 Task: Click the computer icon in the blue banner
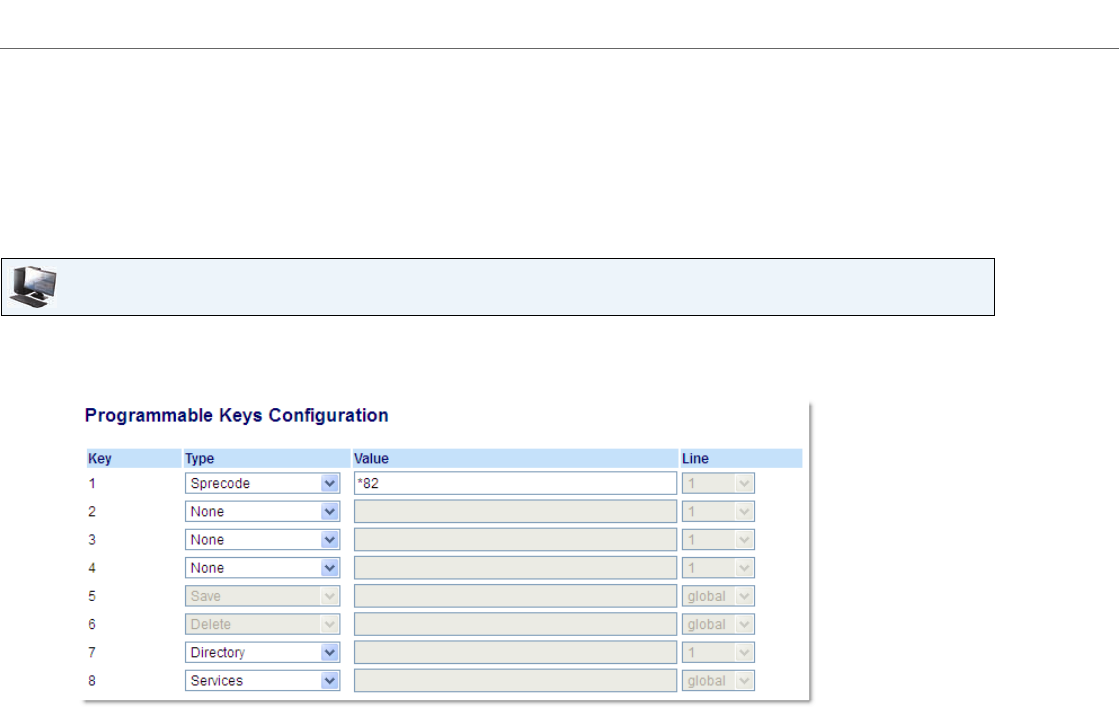(x=33, y=287)
